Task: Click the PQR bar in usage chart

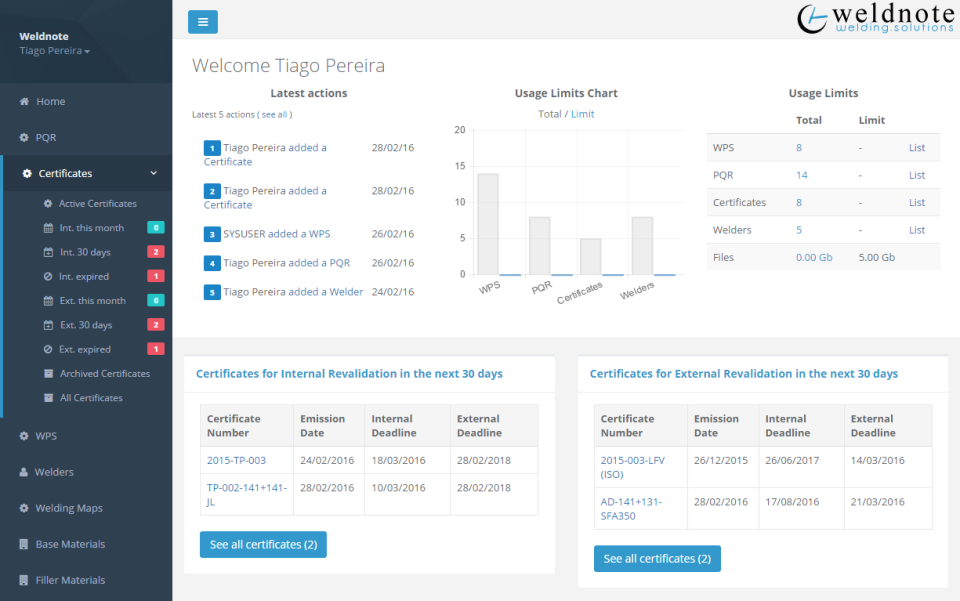Action: (x=539, y=246)
